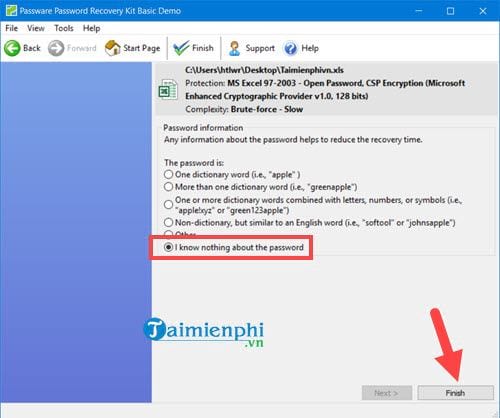
Task: Click the 'Password information' group label
Action: click(x=203, y=128)
